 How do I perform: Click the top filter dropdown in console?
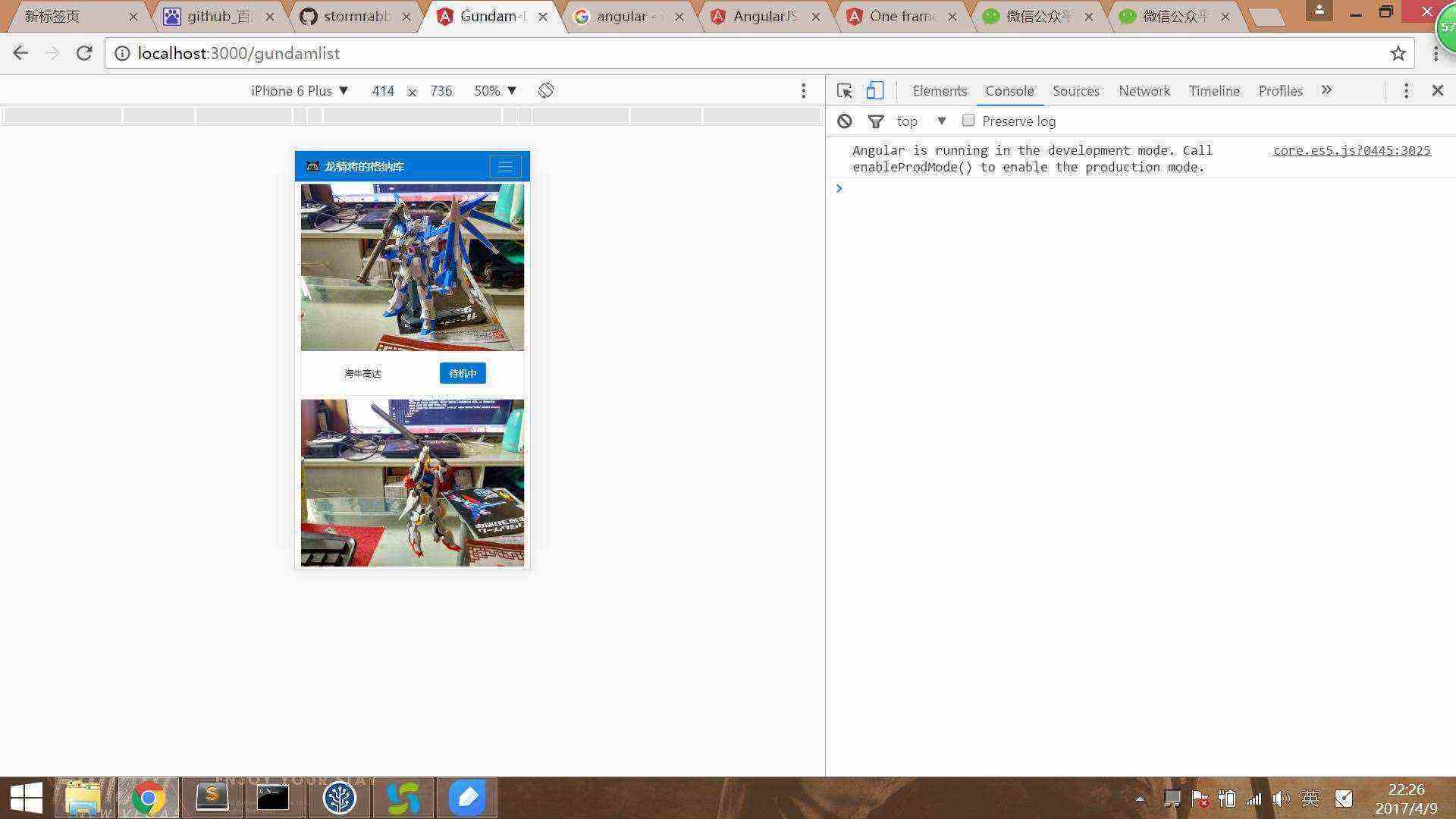click(919, 121)
